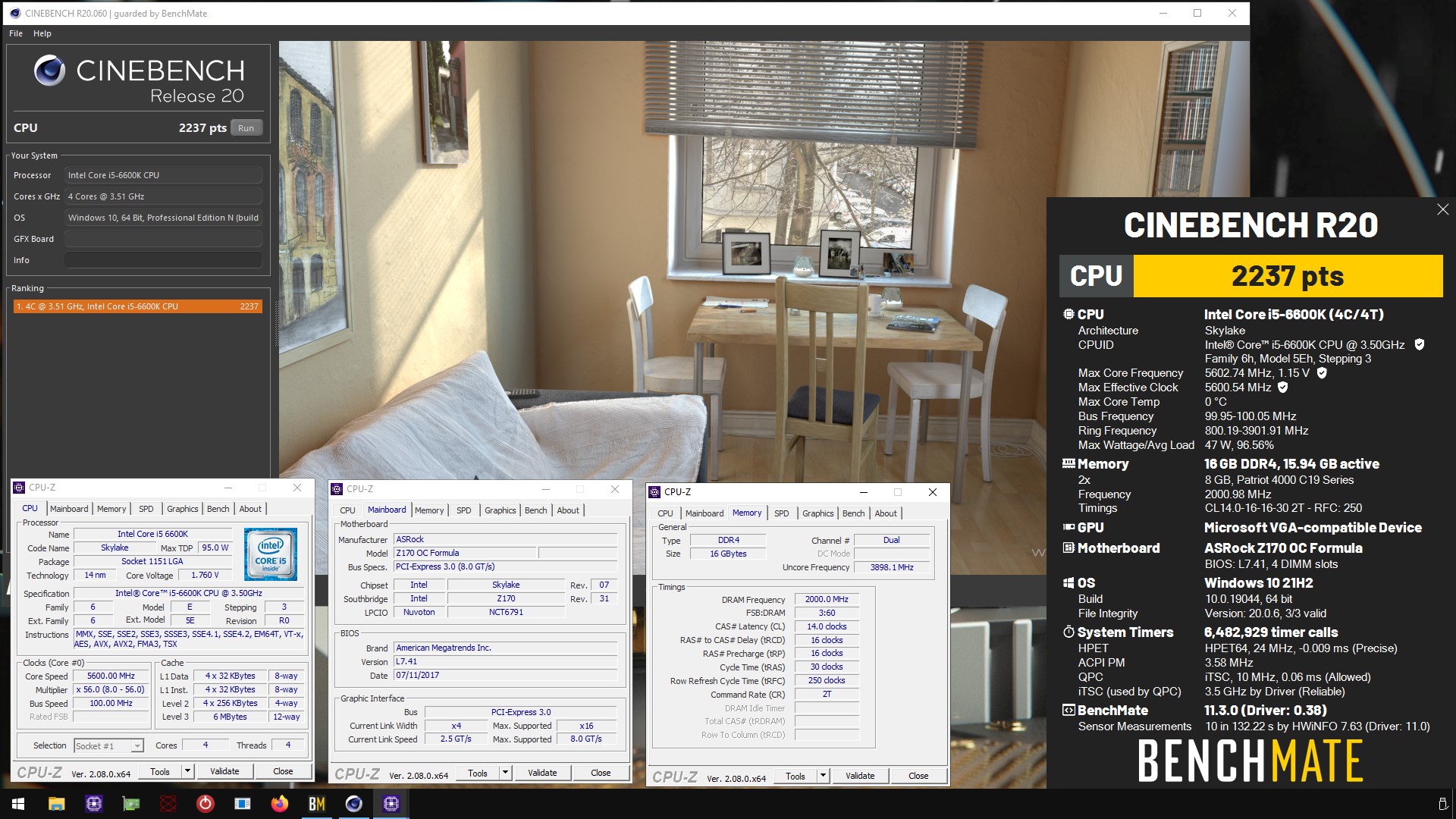
Task: Click the BenchMate code icon in panel
Action: pyautogui.click(x=1068, y=710)
